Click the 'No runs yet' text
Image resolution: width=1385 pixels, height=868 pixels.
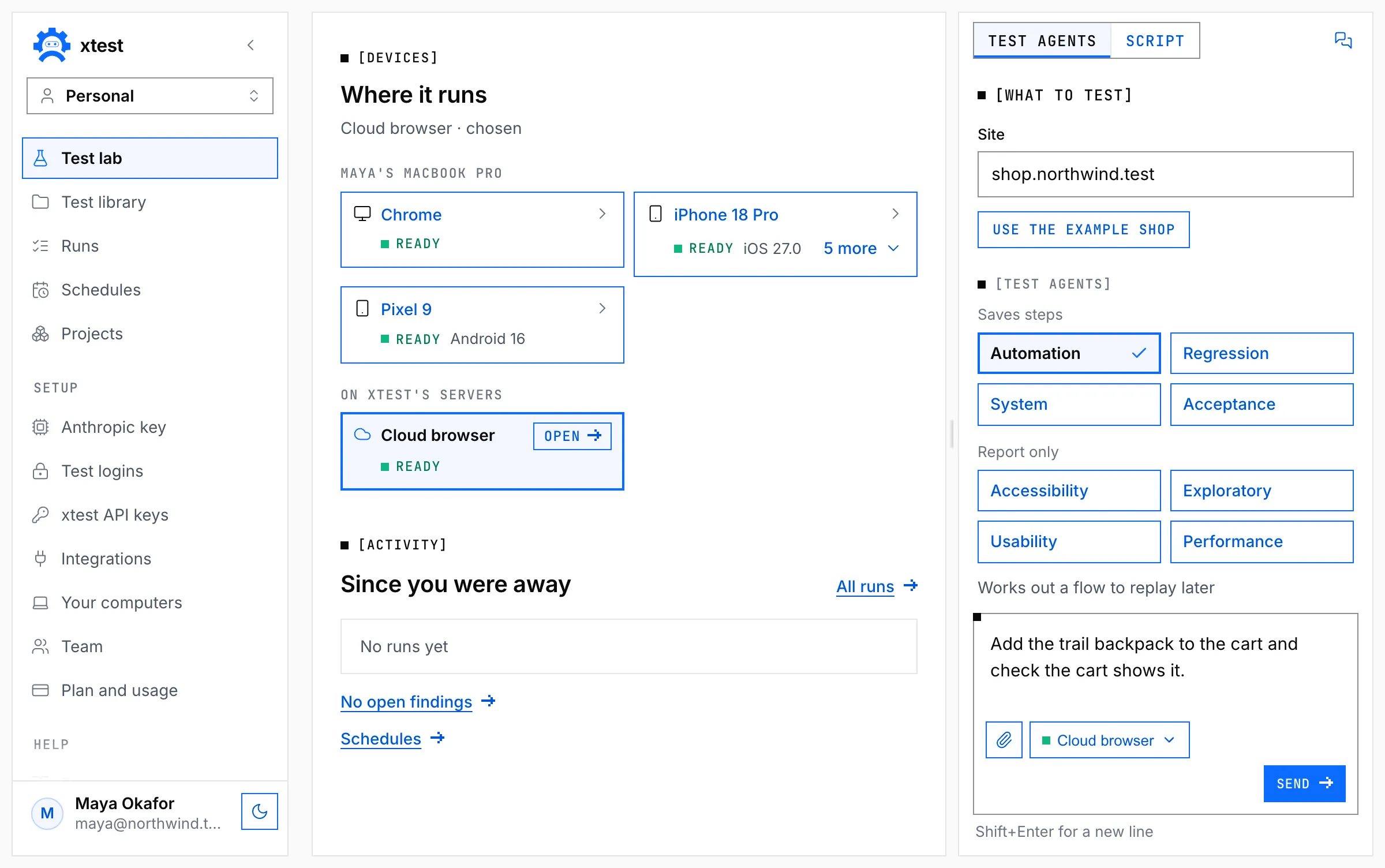pos(404,646)
